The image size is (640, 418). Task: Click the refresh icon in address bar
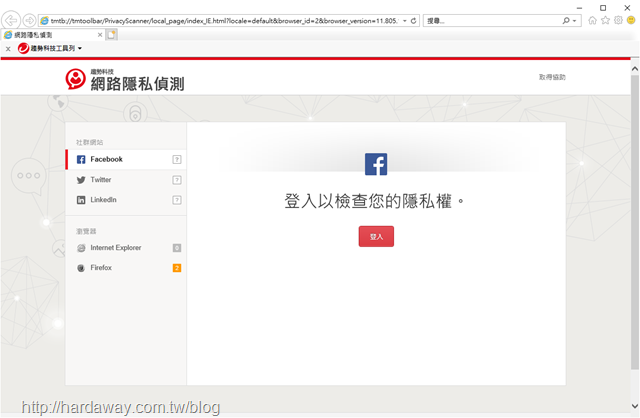[413, 20]
